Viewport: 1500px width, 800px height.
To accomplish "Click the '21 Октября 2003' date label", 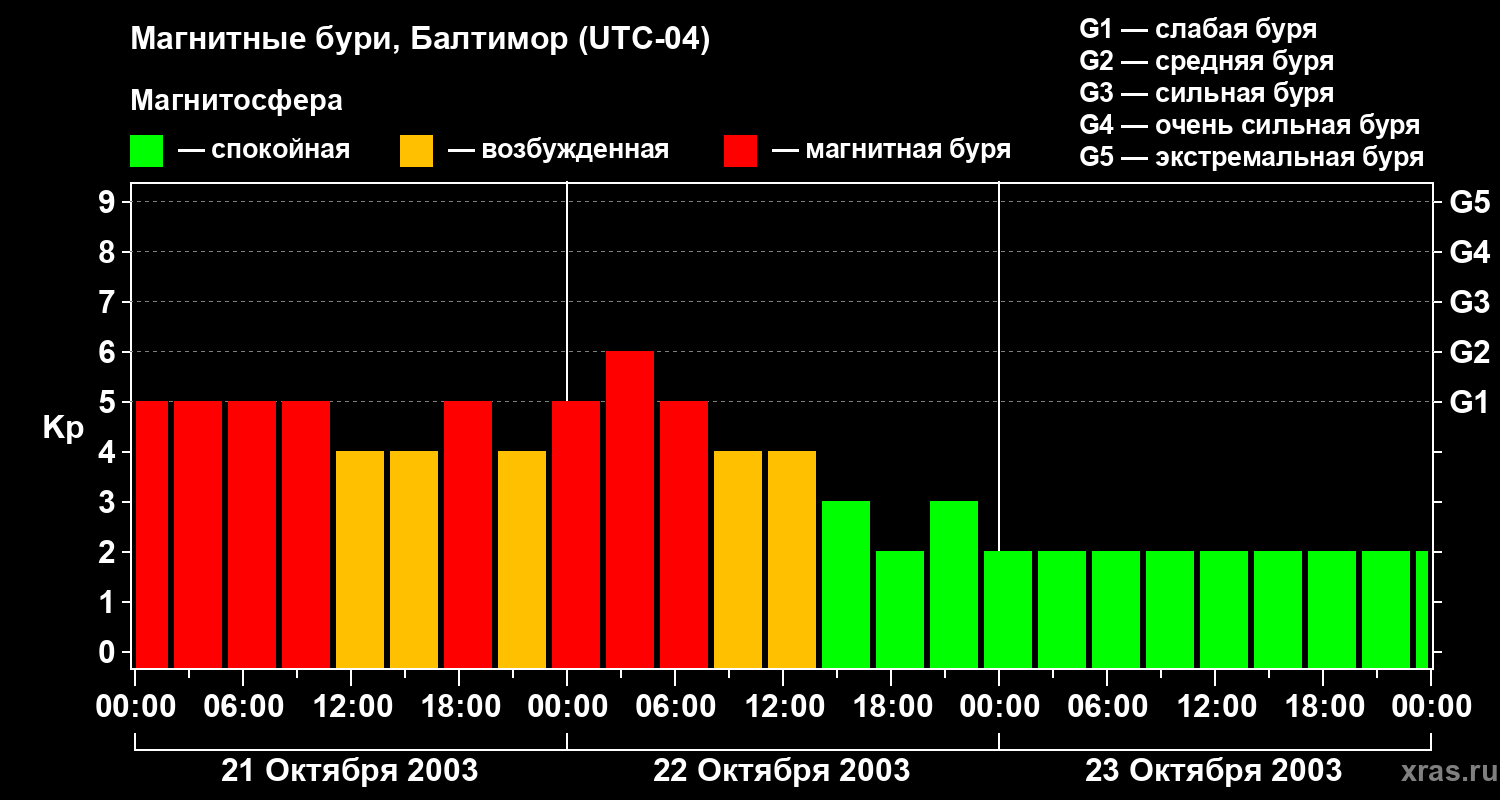I will (350, 771).
